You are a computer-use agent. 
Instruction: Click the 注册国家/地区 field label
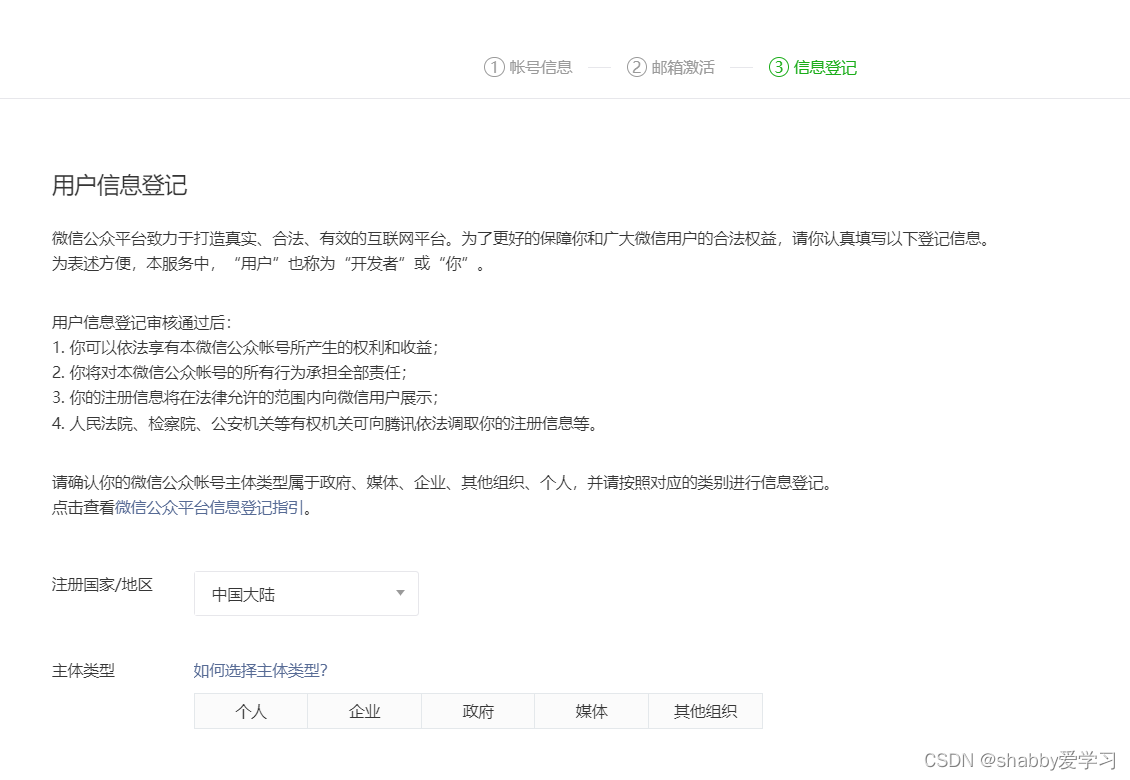tap(102, 585)
